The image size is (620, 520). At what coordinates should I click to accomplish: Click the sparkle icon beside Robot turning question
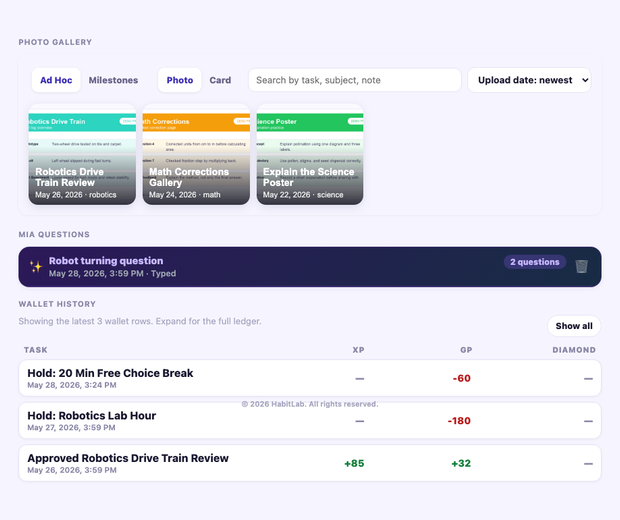coord(36,267)
